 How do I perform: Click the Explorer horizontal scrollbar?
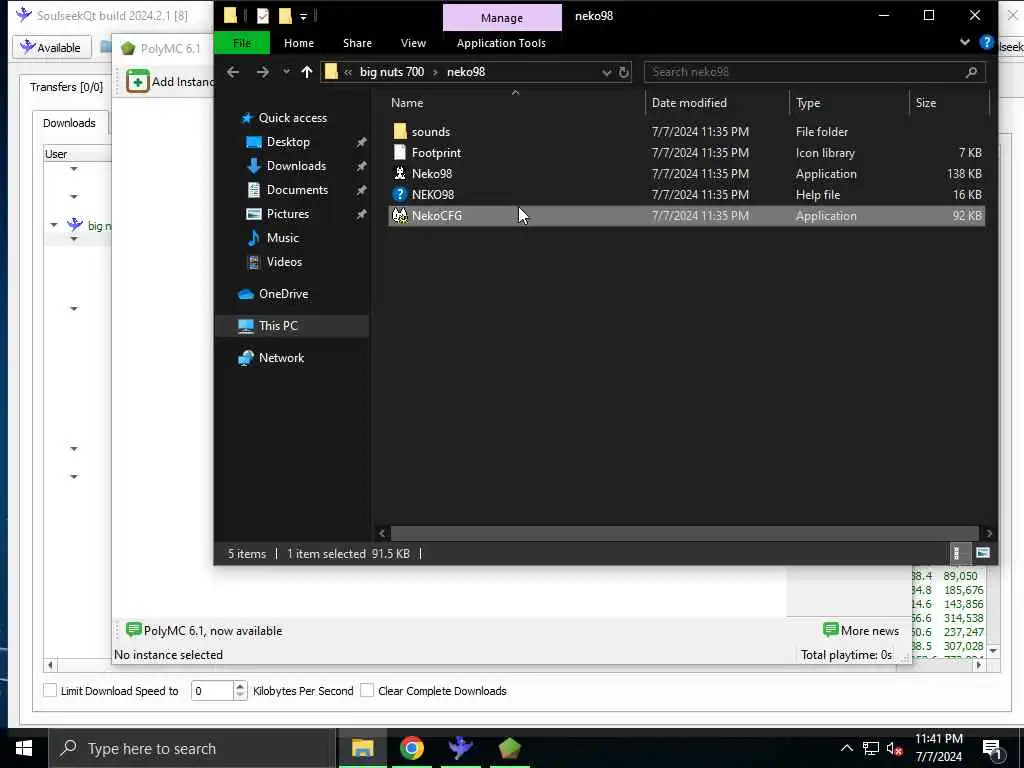684,534
